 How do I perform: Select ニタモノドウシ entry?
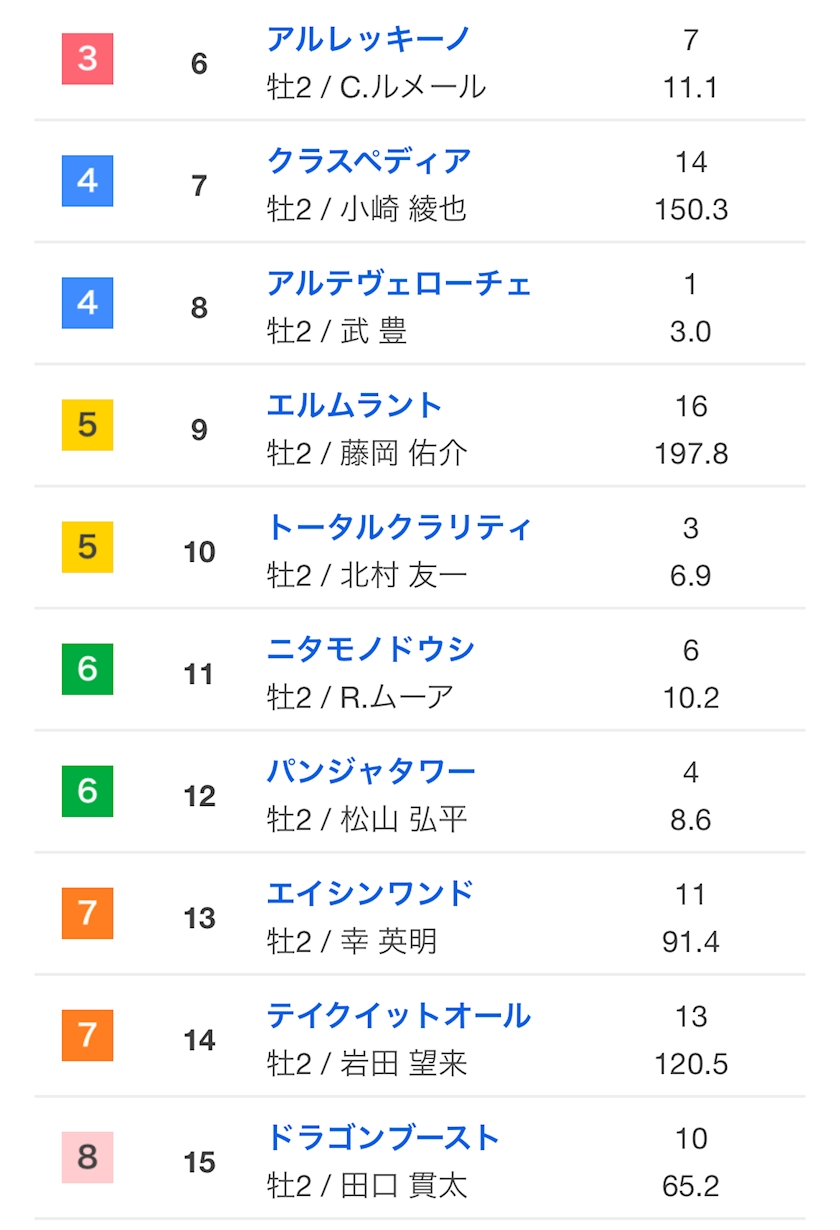(370, 649)
